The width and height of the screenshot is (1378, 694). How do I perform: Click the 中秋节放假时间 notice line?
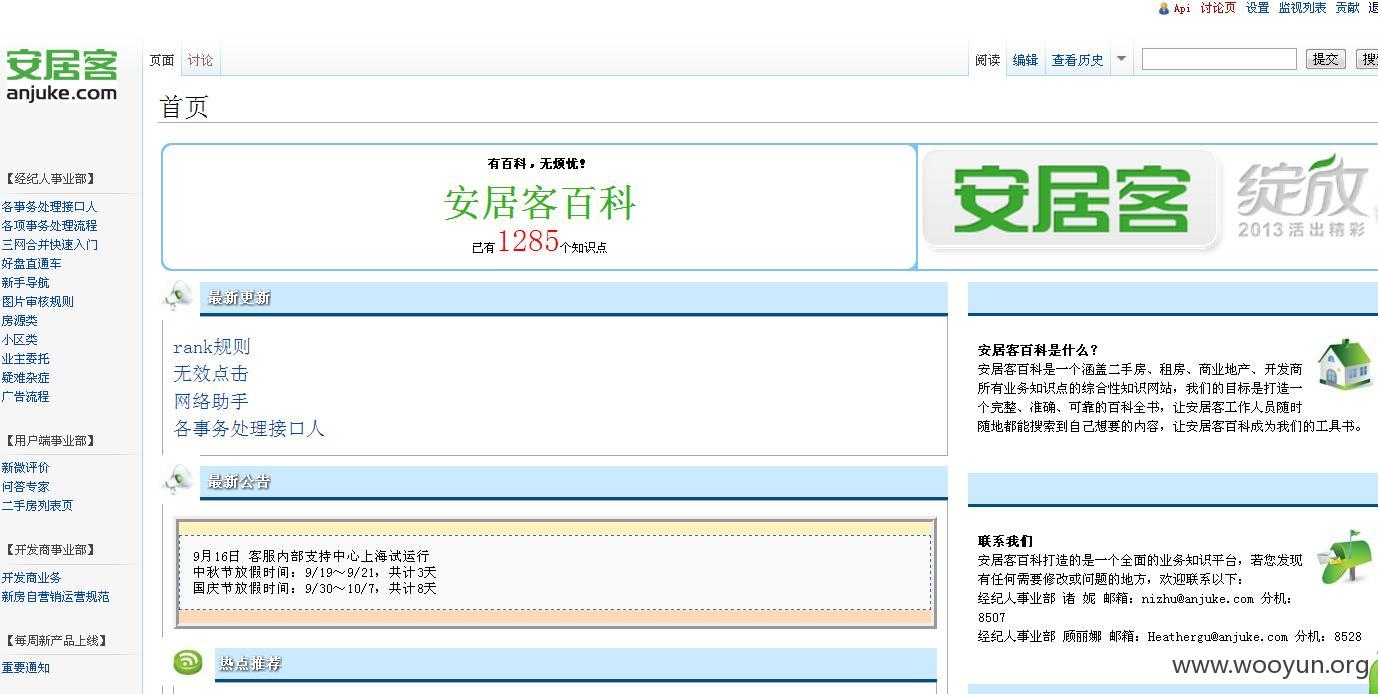315,572
